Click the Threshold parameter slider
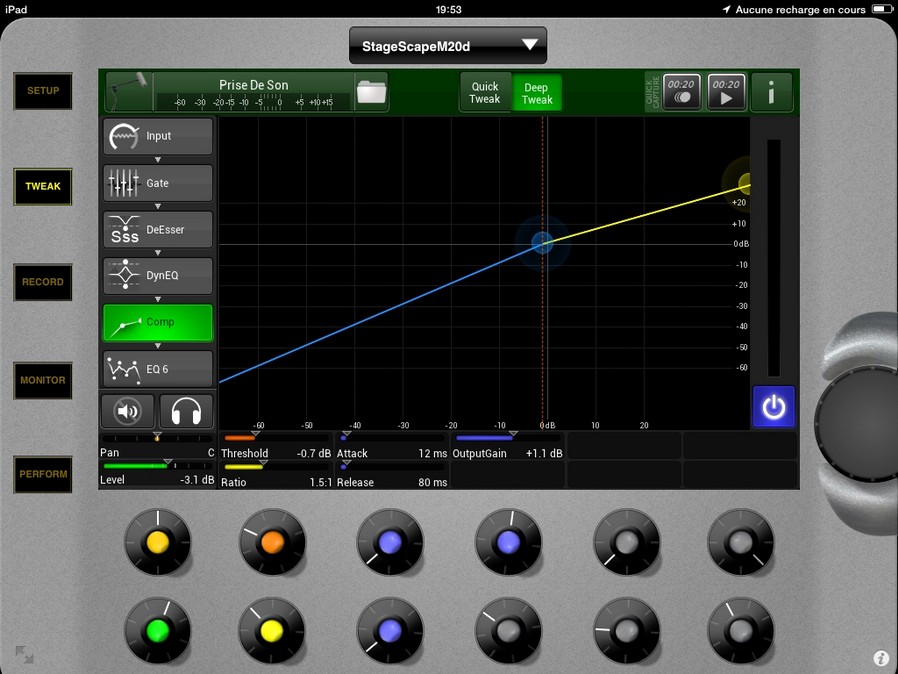 point(275,438)
